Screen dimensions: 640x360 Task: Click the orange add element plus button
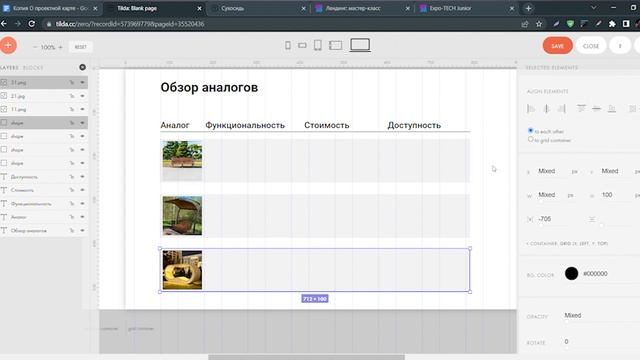click(8, 45)
